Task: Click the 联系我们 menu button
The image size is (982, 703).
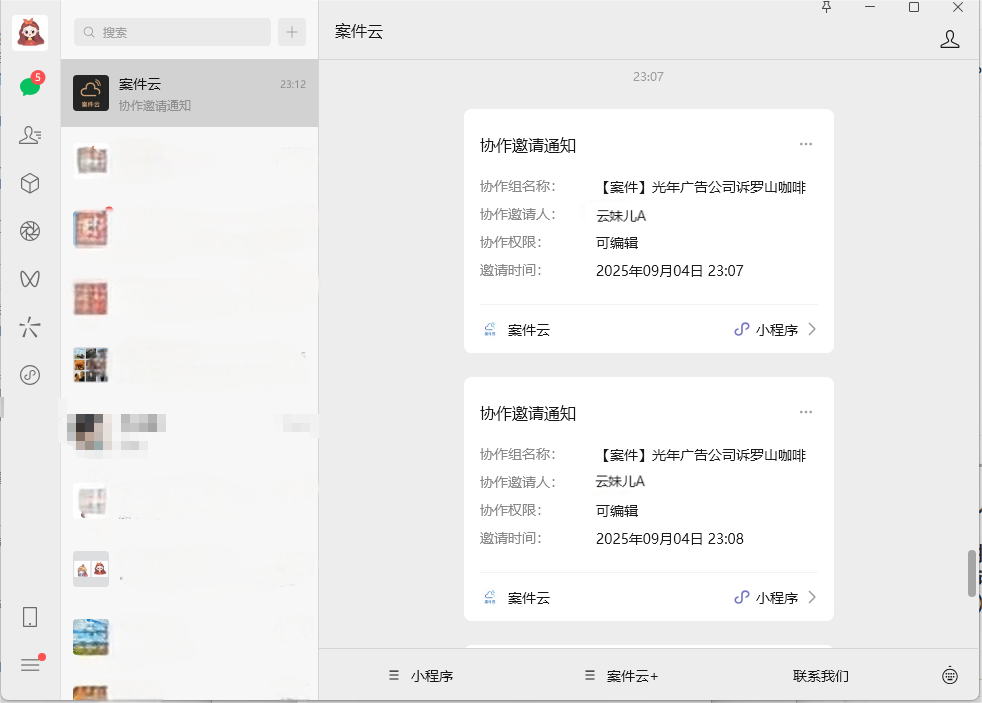Action: click(820, 676)
